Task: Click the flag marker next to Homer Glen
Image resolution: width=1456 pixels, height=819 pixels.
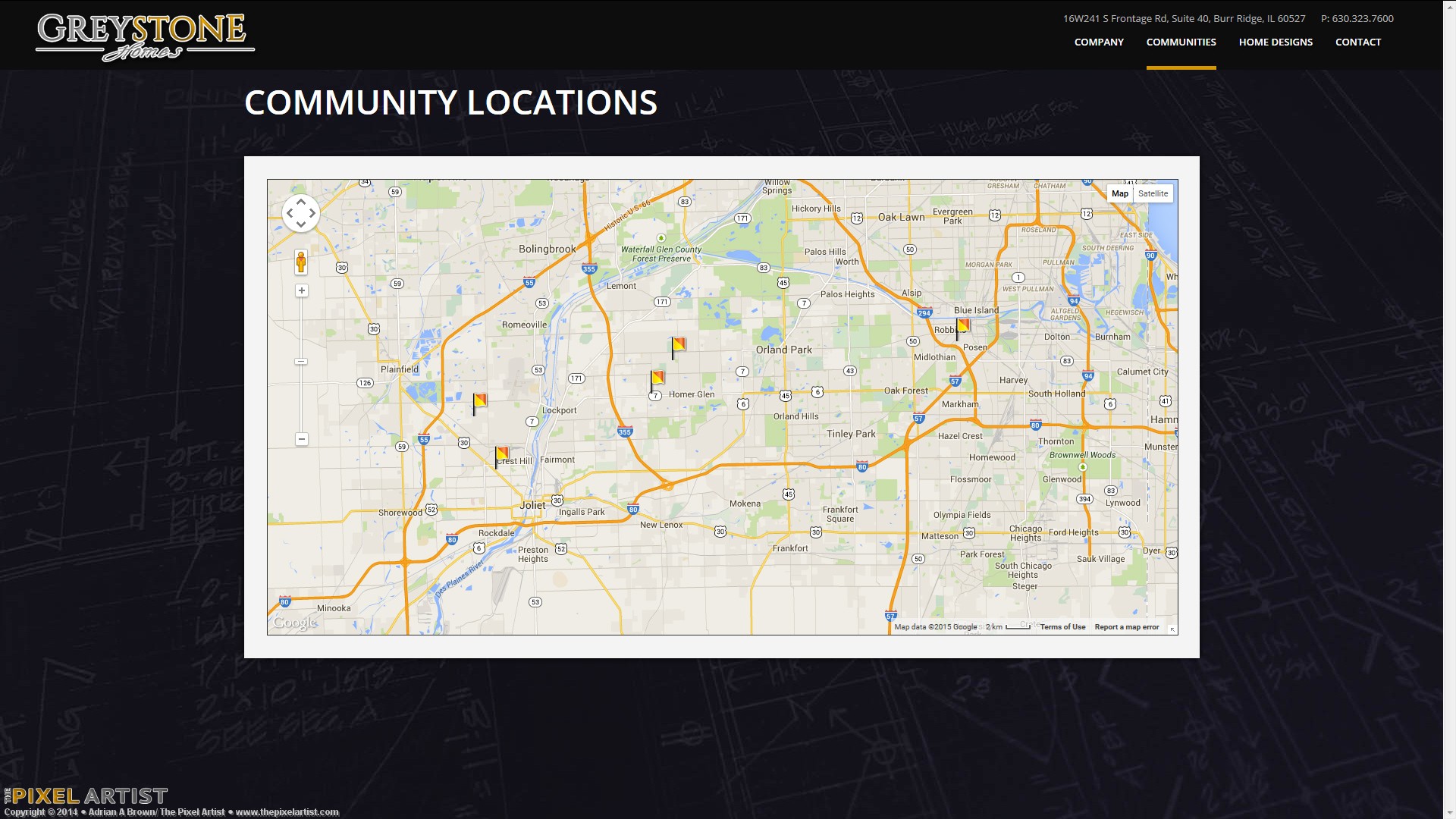Action: (x=657, y=378)
